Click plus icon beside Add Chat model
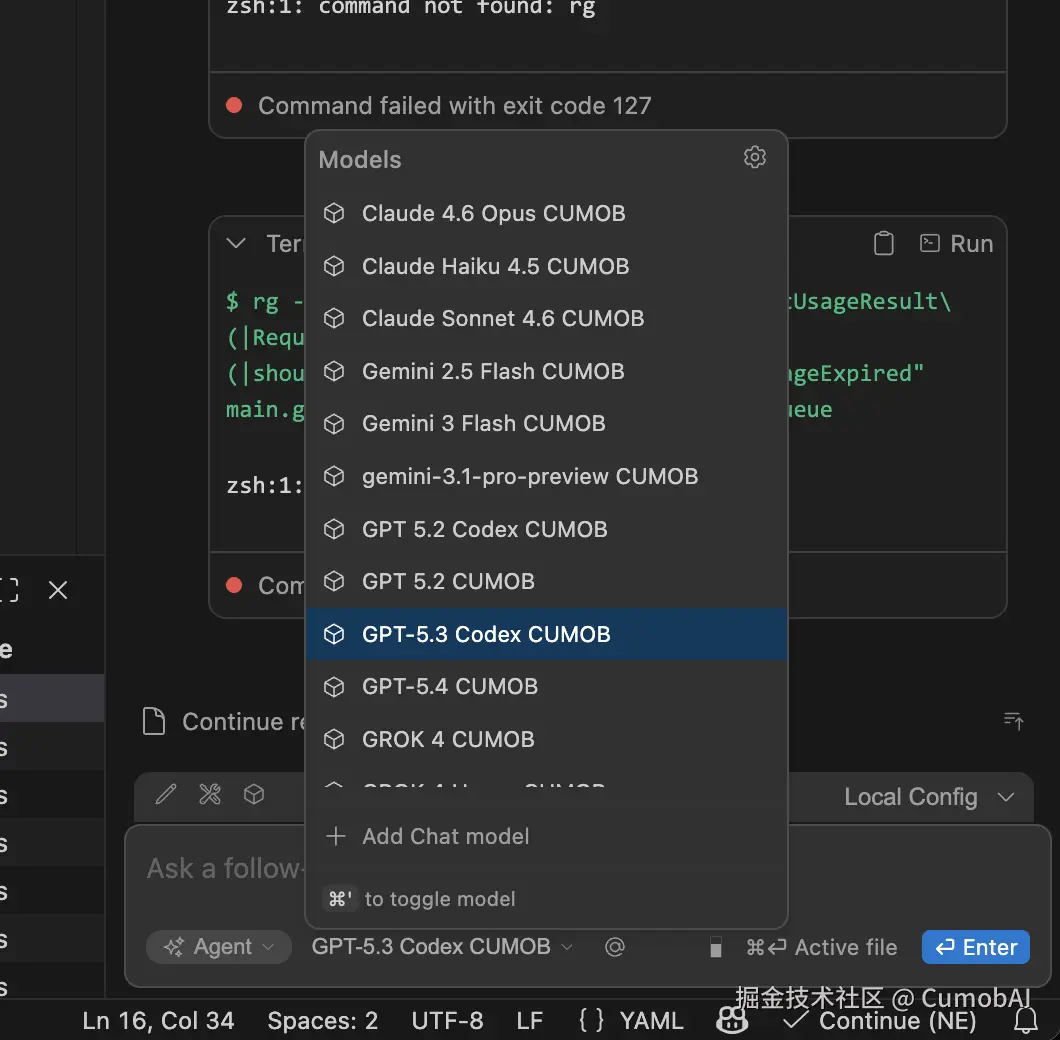 click(x=335, y=836)
